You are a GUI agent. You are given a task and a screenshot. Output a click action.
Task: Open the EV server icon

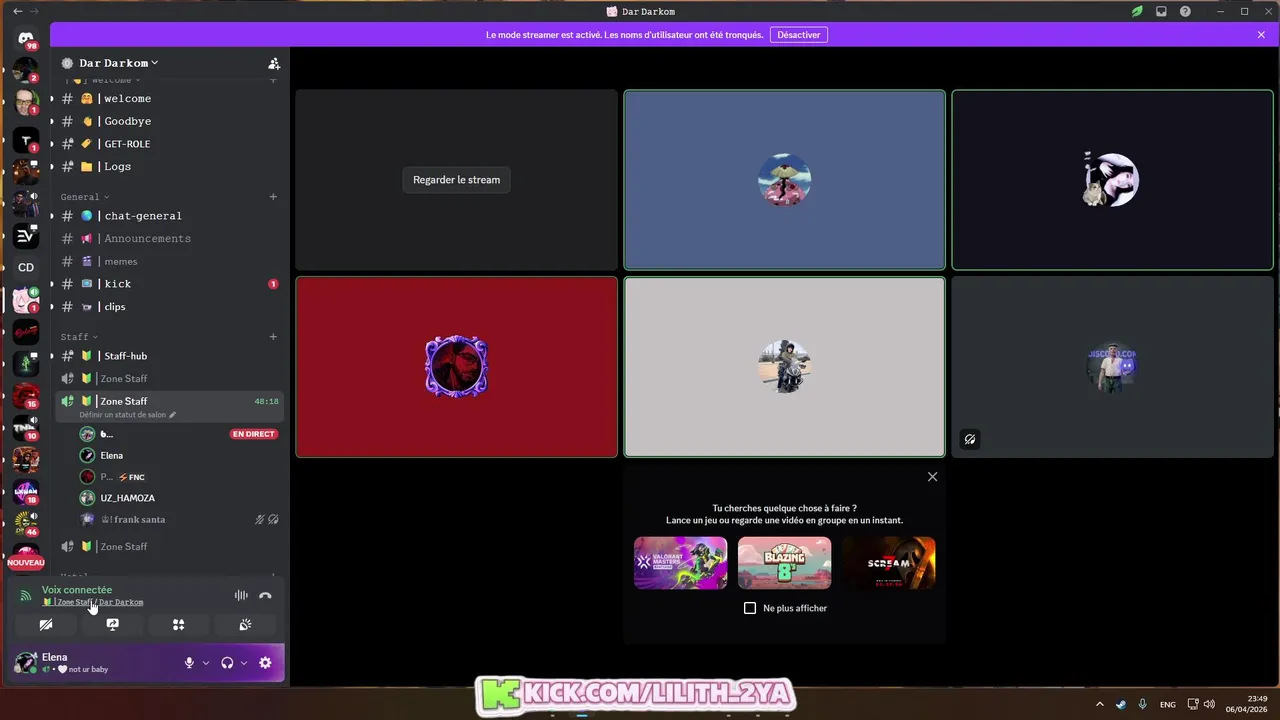coord(26,236)
